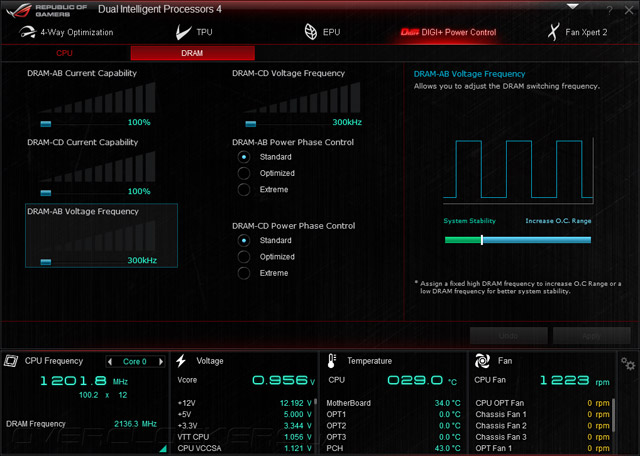The image size is (640, 456).
Task: Click the Chassis Fan 1 row
Action: pos(542,414)
